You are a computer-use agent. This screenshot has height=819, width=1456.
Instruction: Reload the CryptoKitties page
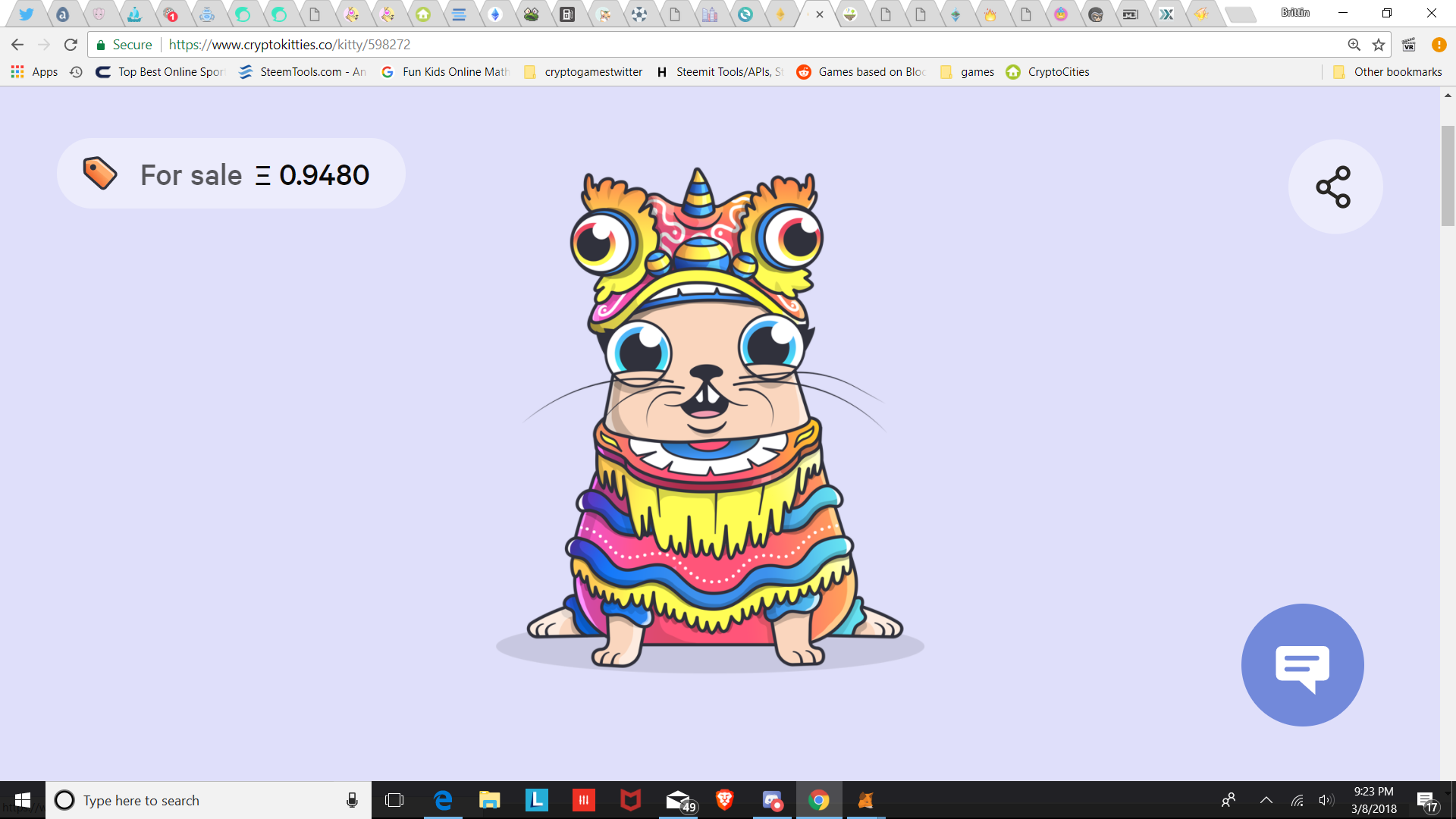click(71, 45)
